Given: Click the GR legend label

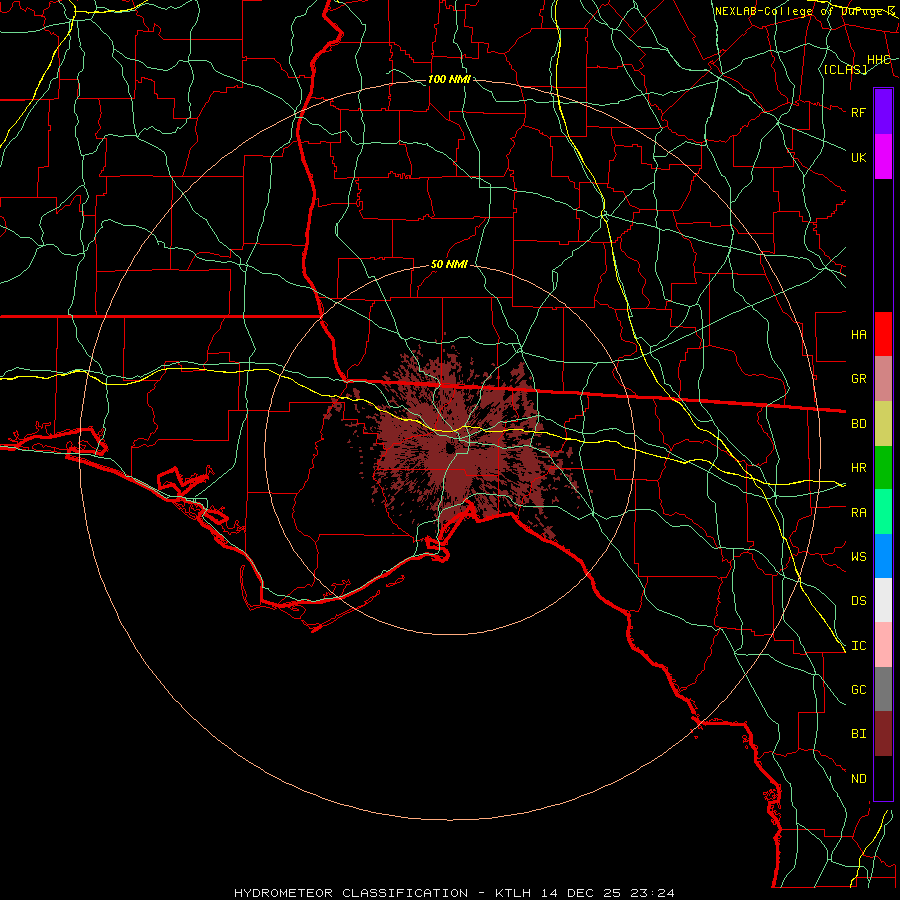Looking at the screenshot, I should click(859, 379).
